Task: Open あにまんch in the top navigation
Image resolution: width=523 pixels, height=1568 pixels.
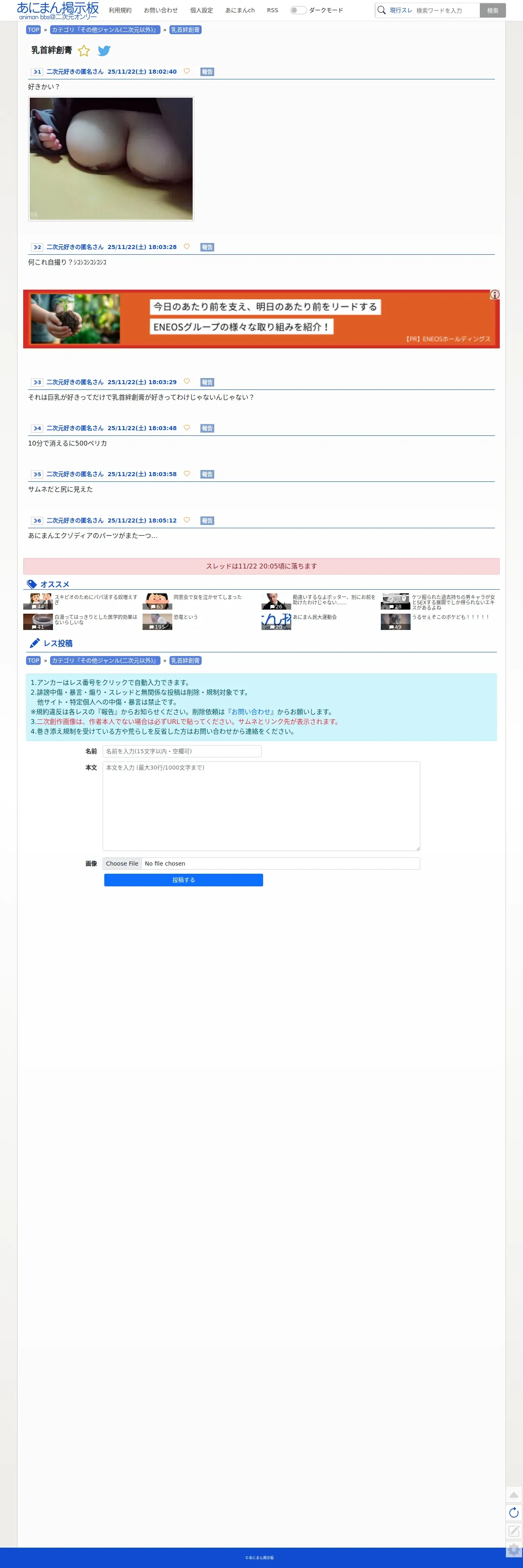Action: [240, 10]
